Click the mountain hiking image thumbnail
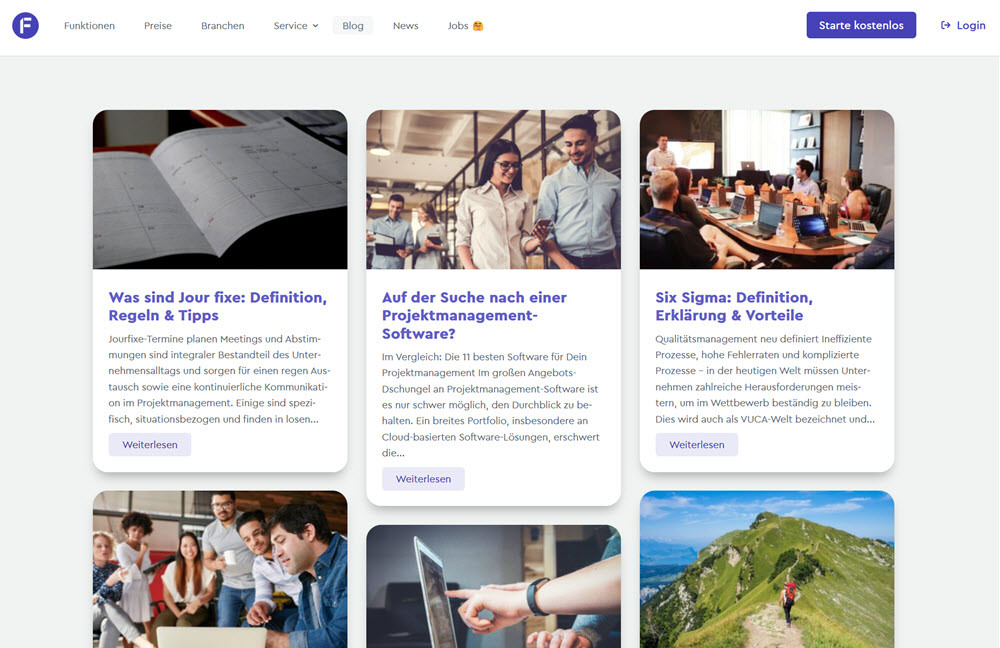 766,569
